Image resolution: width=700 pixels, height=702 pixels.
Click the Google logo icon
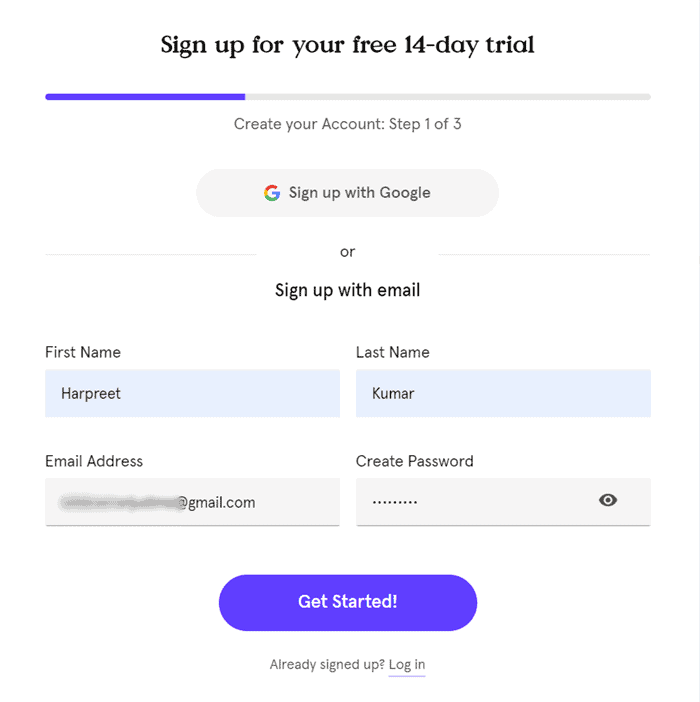(272, 193)
